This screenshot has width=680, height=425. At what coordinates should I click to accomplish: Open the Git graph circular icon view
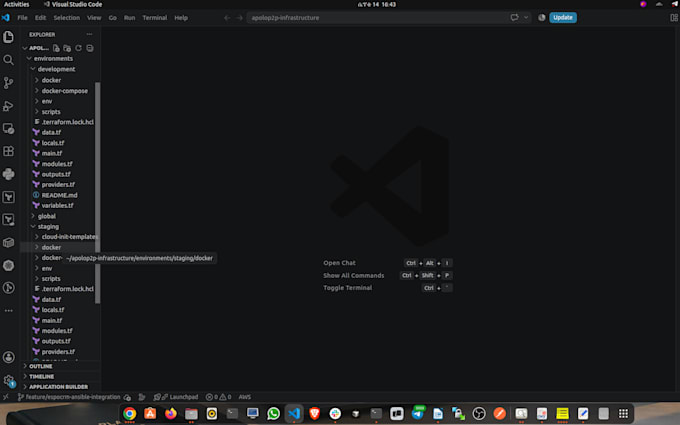click(8, 288)
